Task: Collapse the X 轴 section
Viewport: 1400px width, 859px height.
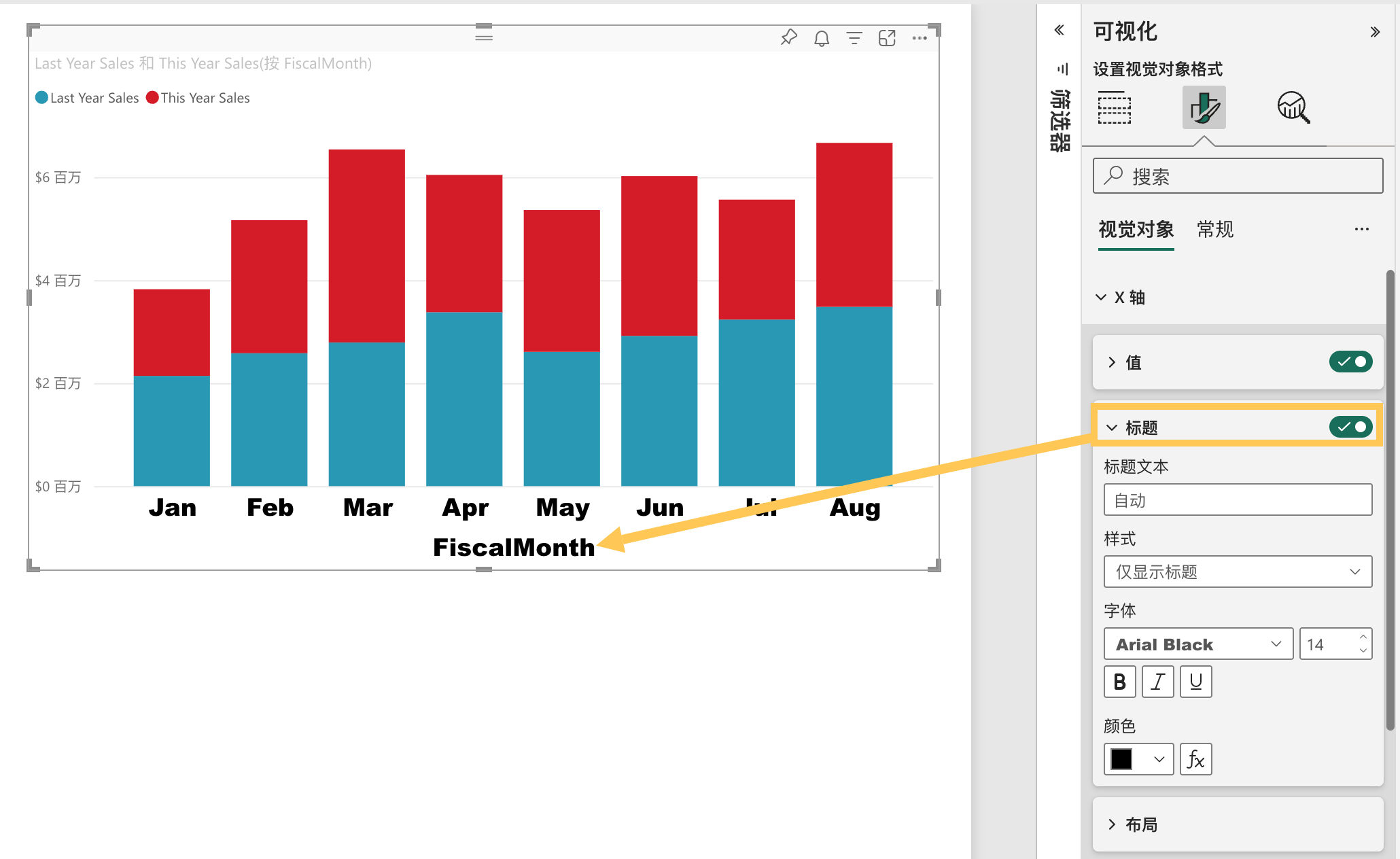Action: 1101,297
